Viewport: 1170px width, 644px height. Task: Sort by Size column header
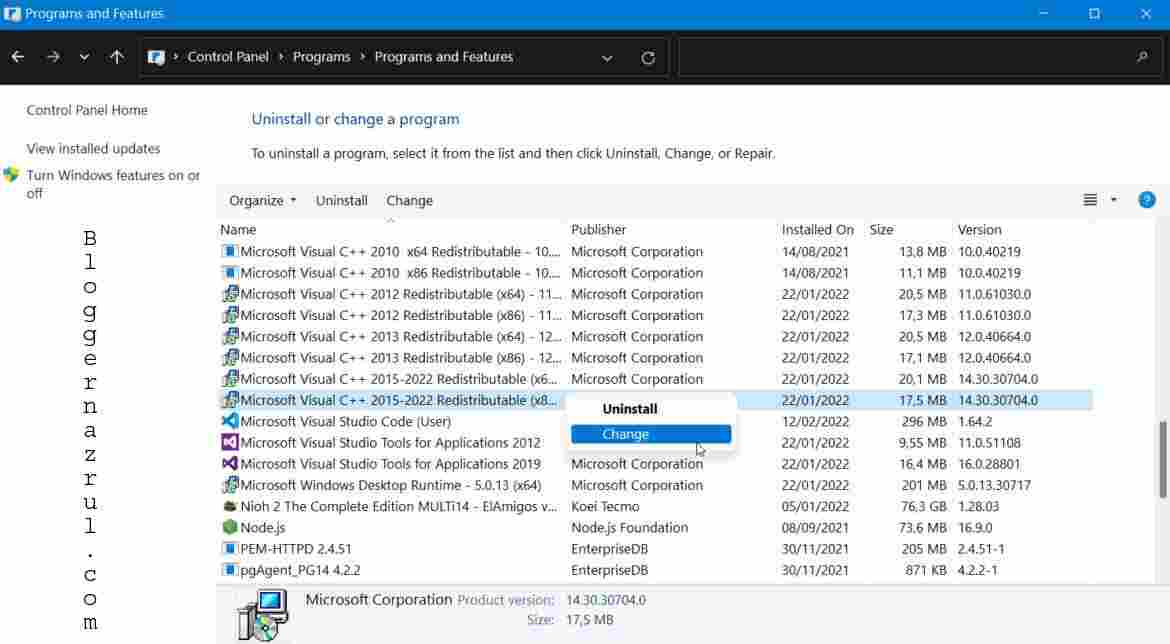point(881,230)
